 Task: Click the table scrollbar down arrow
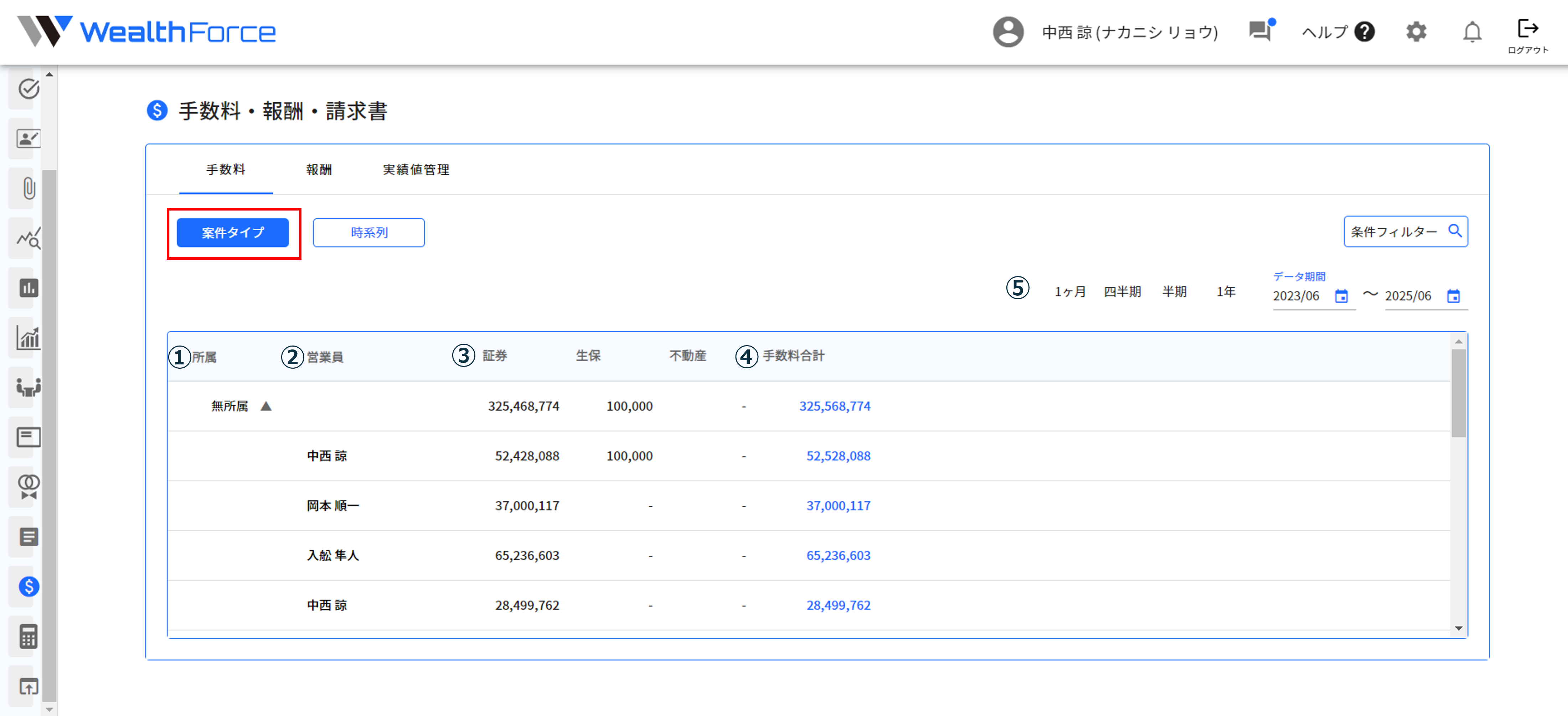[1459, 628]
